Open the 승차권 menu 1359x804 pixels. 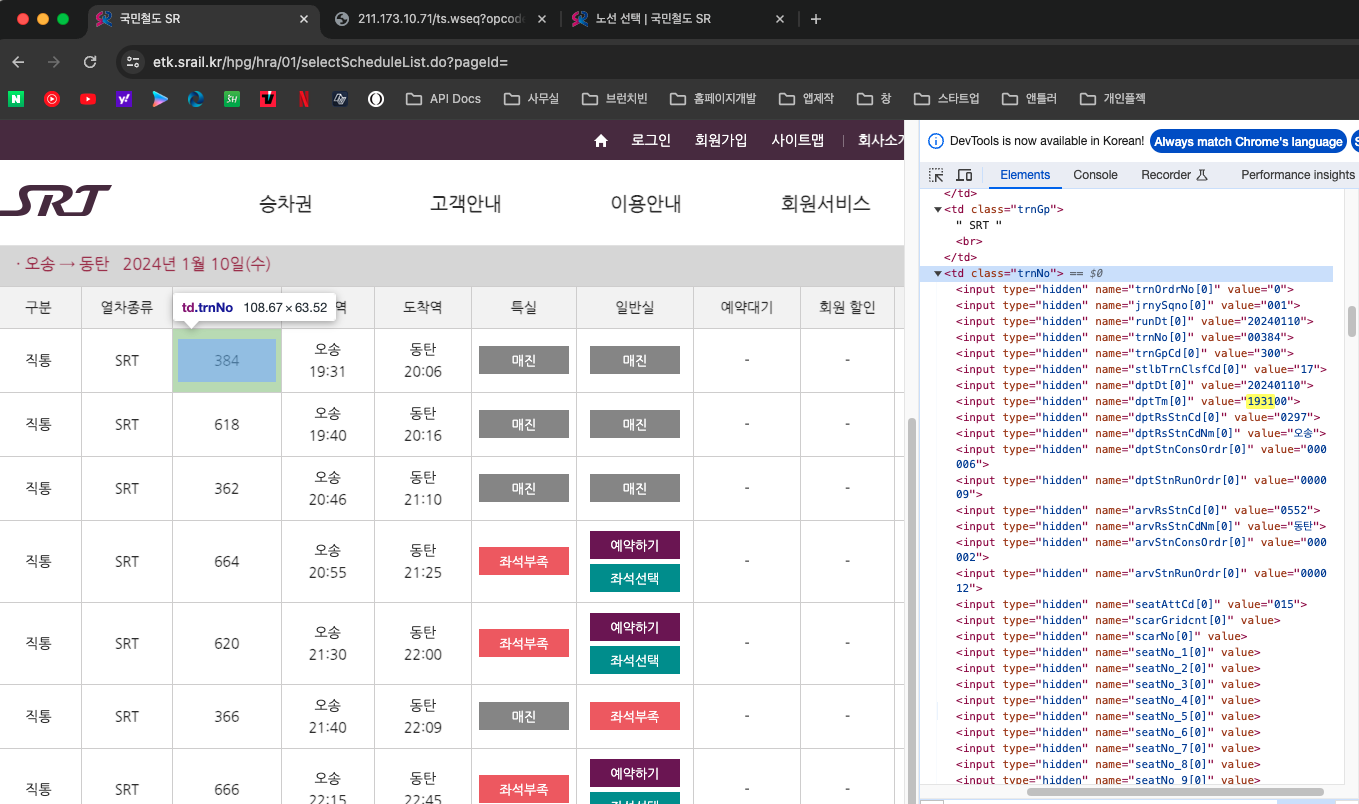coord(285,204)
